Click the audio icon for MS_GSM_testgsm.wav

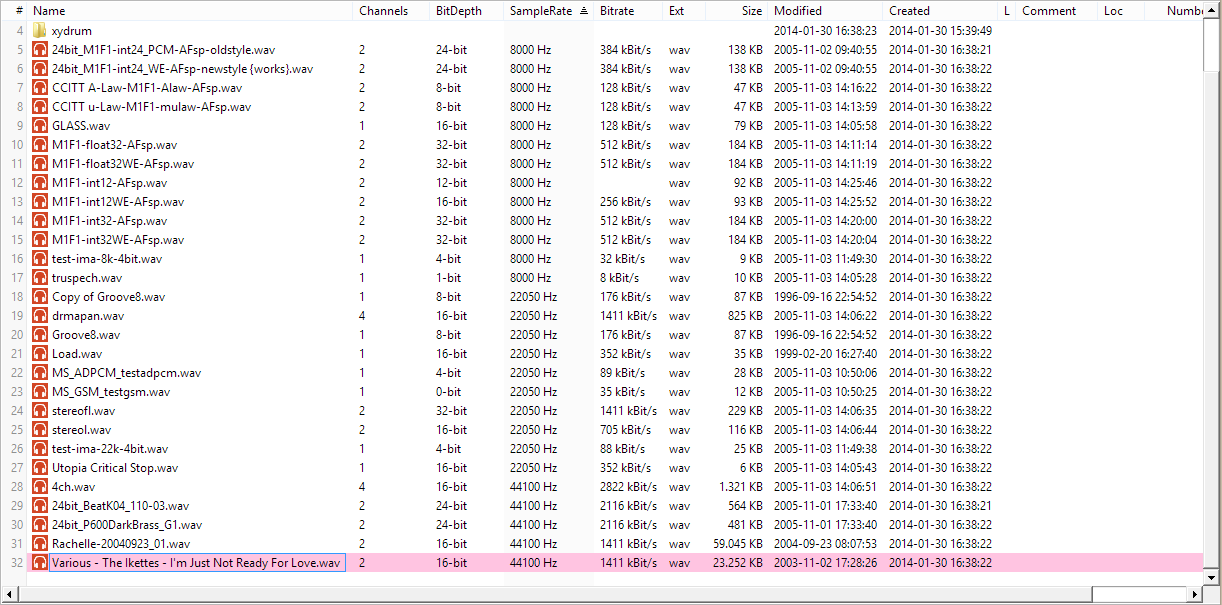(40, 391)
